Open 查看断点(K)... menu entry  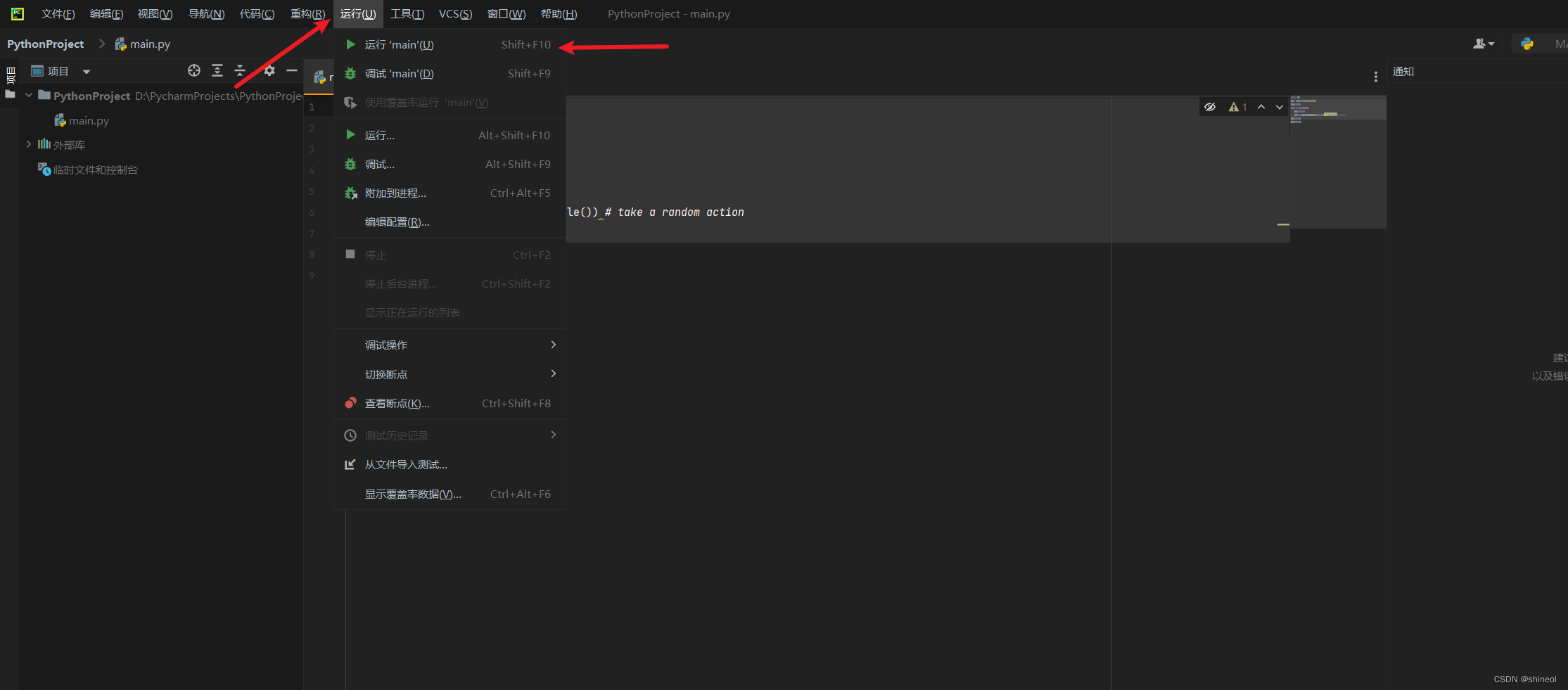450,403
